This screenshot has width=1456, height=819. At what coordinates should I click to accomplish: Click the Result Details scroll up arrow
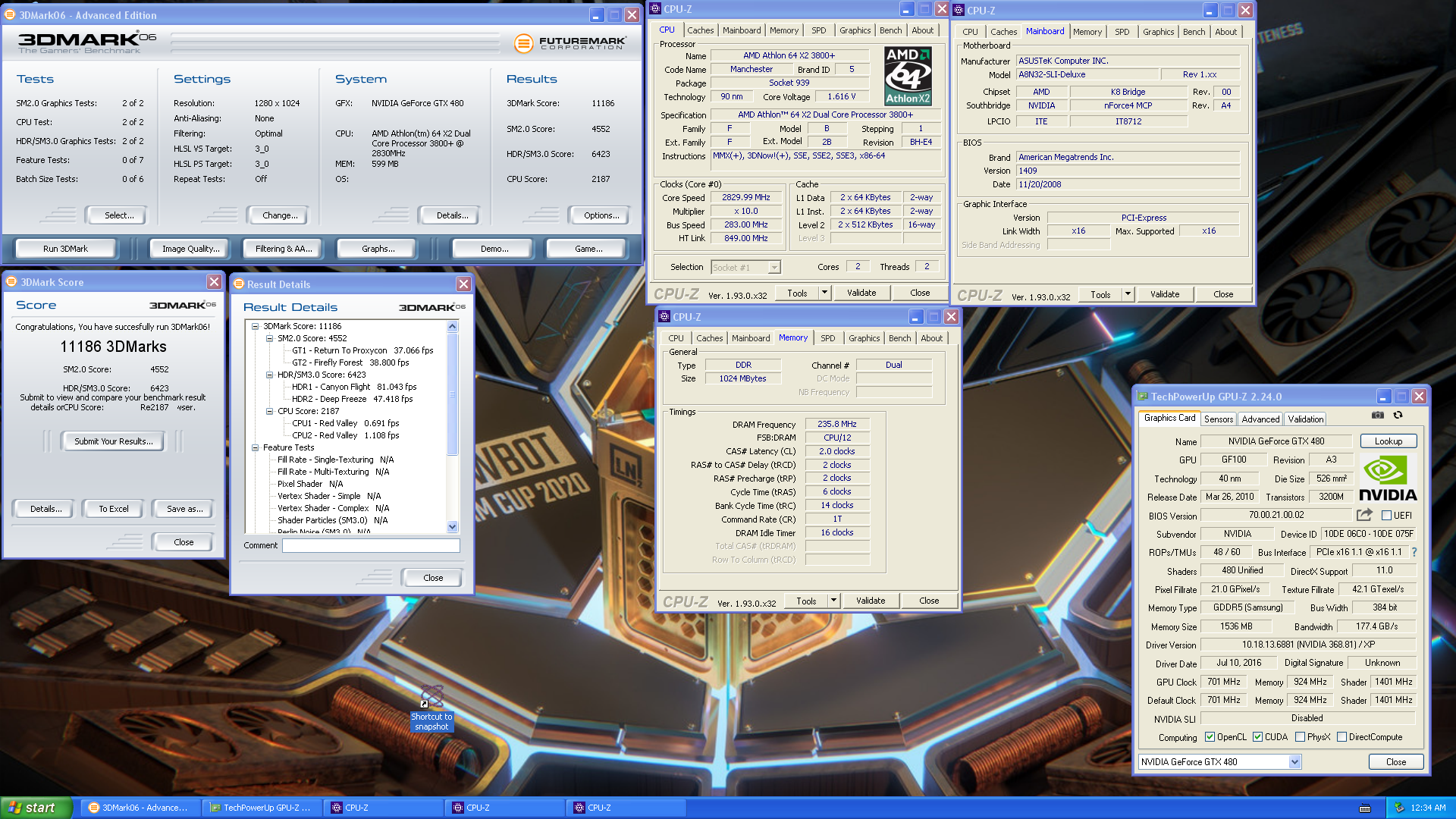(453, 327)
